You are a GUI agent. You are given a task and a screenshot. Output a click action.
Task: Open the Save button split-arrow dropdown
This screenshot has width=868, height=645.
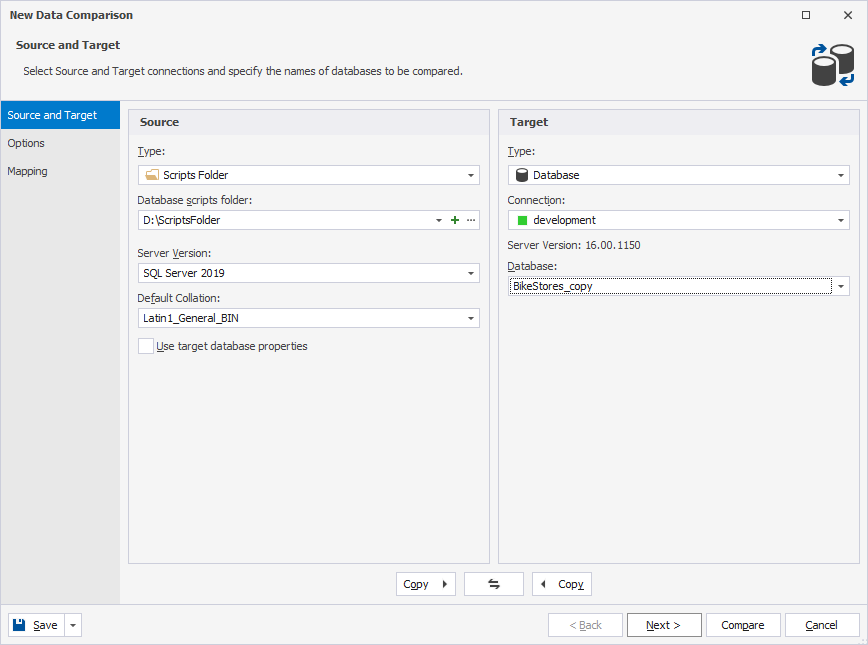[x=71, y=624]
